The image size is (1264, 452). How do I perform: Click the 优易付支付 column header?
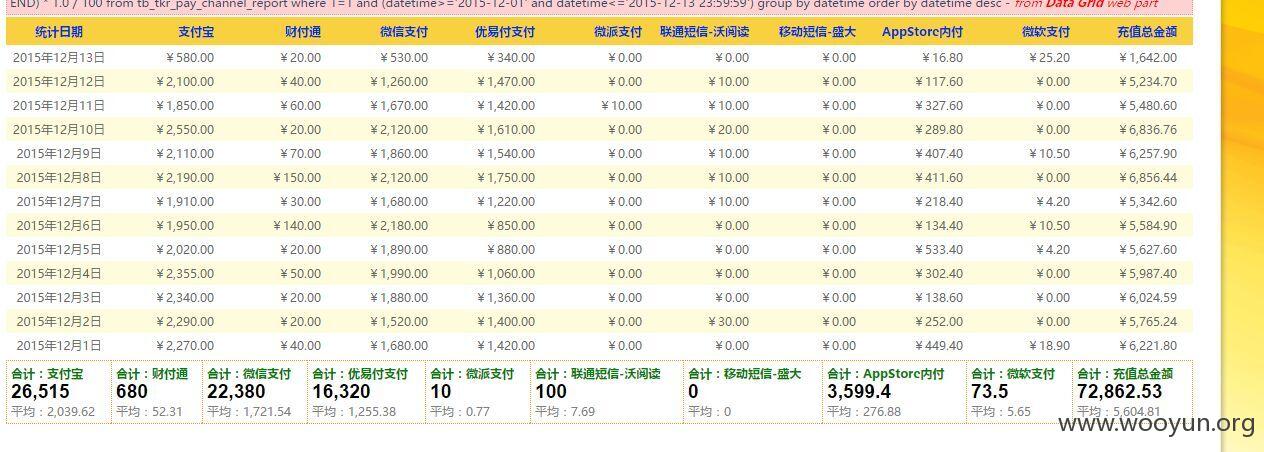coord(505,32)
